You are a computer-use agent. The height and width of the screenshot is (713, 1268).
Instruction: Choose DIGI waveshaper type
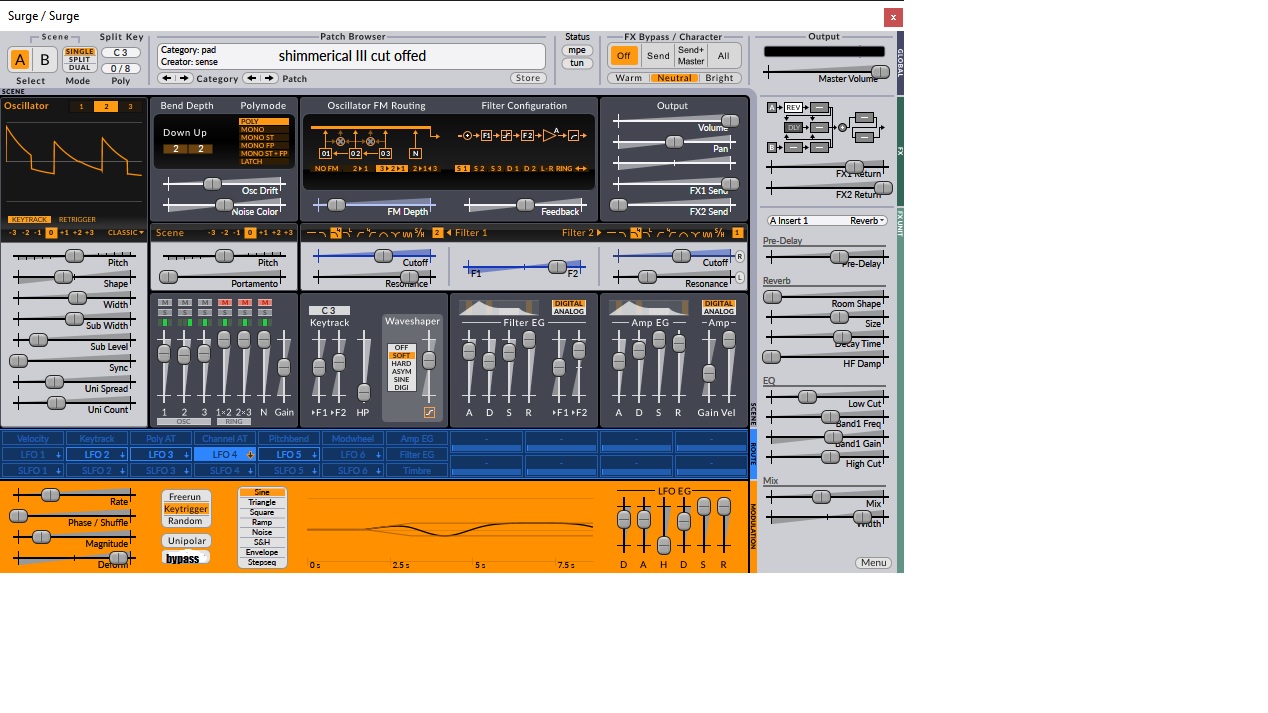click(x=402, y=388)
